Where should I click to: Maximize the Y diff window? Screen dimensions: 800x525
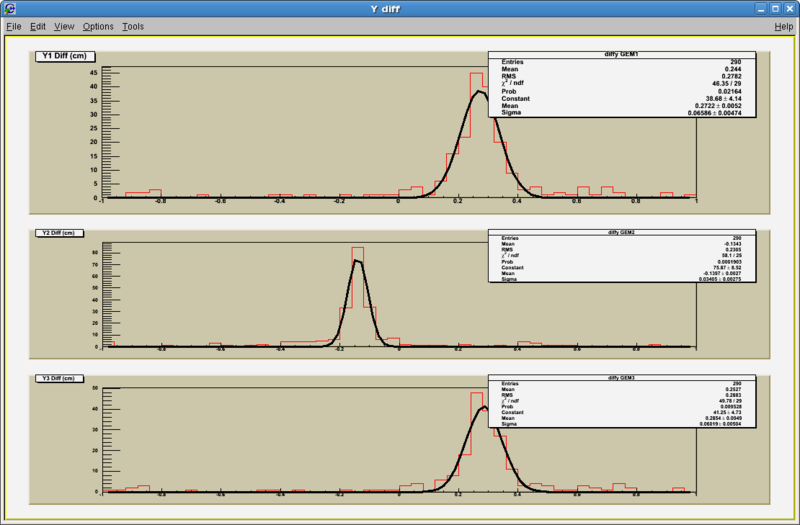(x=775, y=9)
